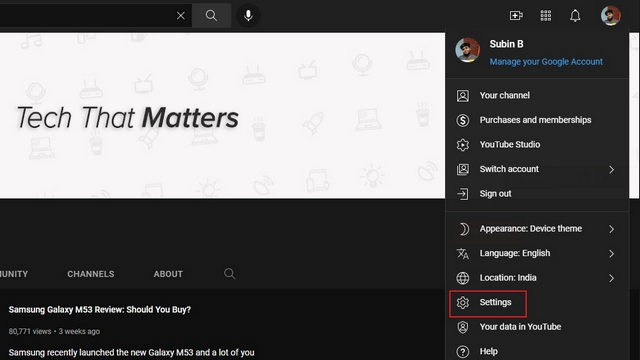Screen dimensions: 640x360
Task: Click the profile avatar in the top bar
Action: click(x=611, y=16)
